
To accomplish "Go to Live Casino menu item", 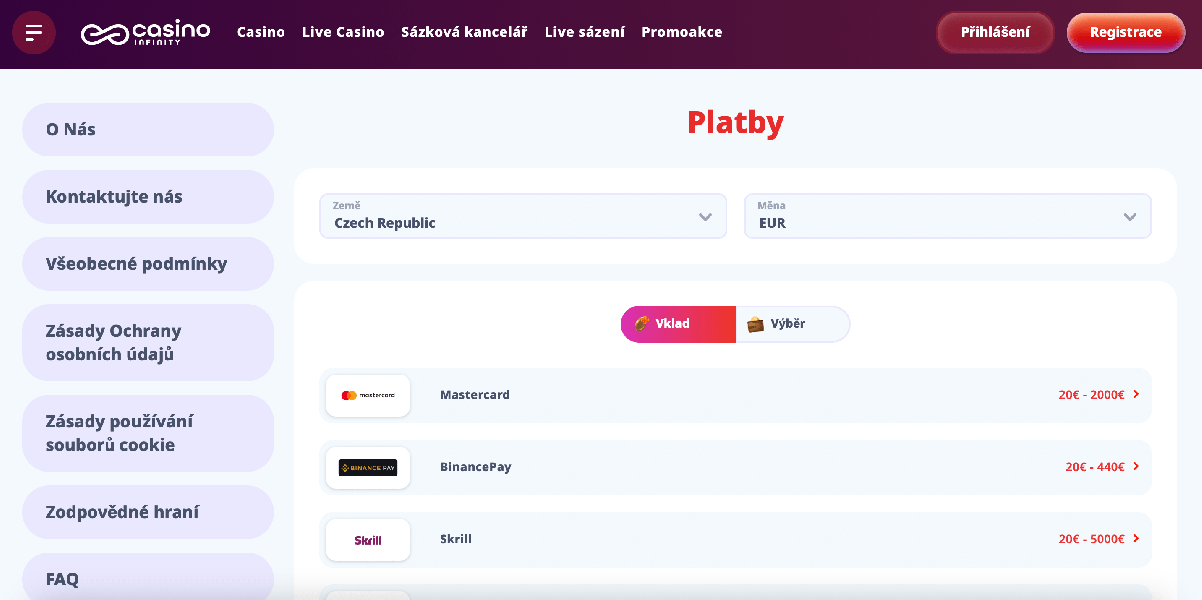I will click(x=343, y=32).
